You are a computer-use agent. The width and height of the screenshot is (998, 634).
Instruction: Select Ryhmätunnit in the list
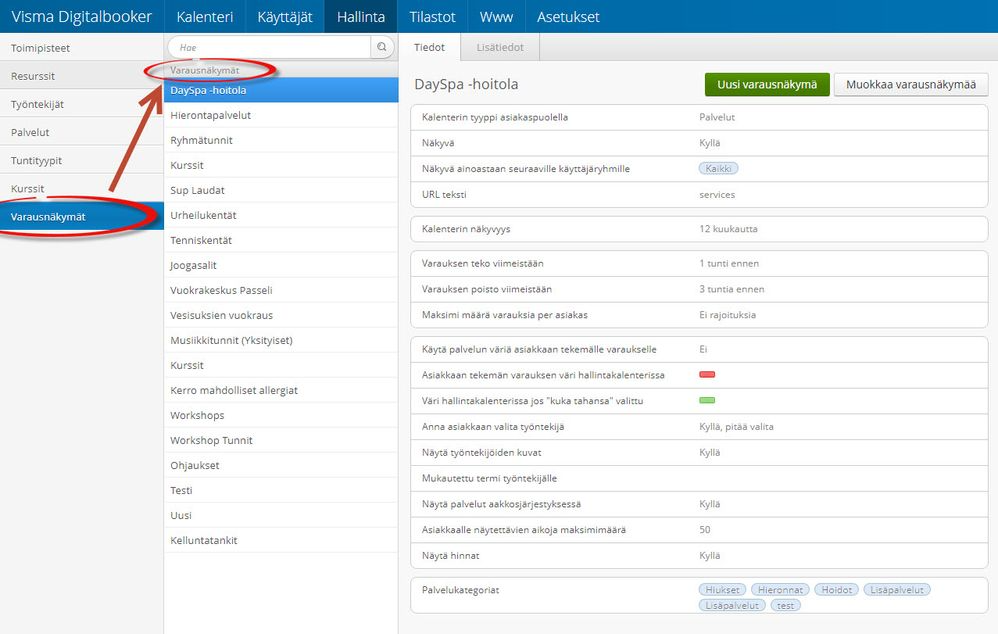pyautogui.click(x=281, y=140)
